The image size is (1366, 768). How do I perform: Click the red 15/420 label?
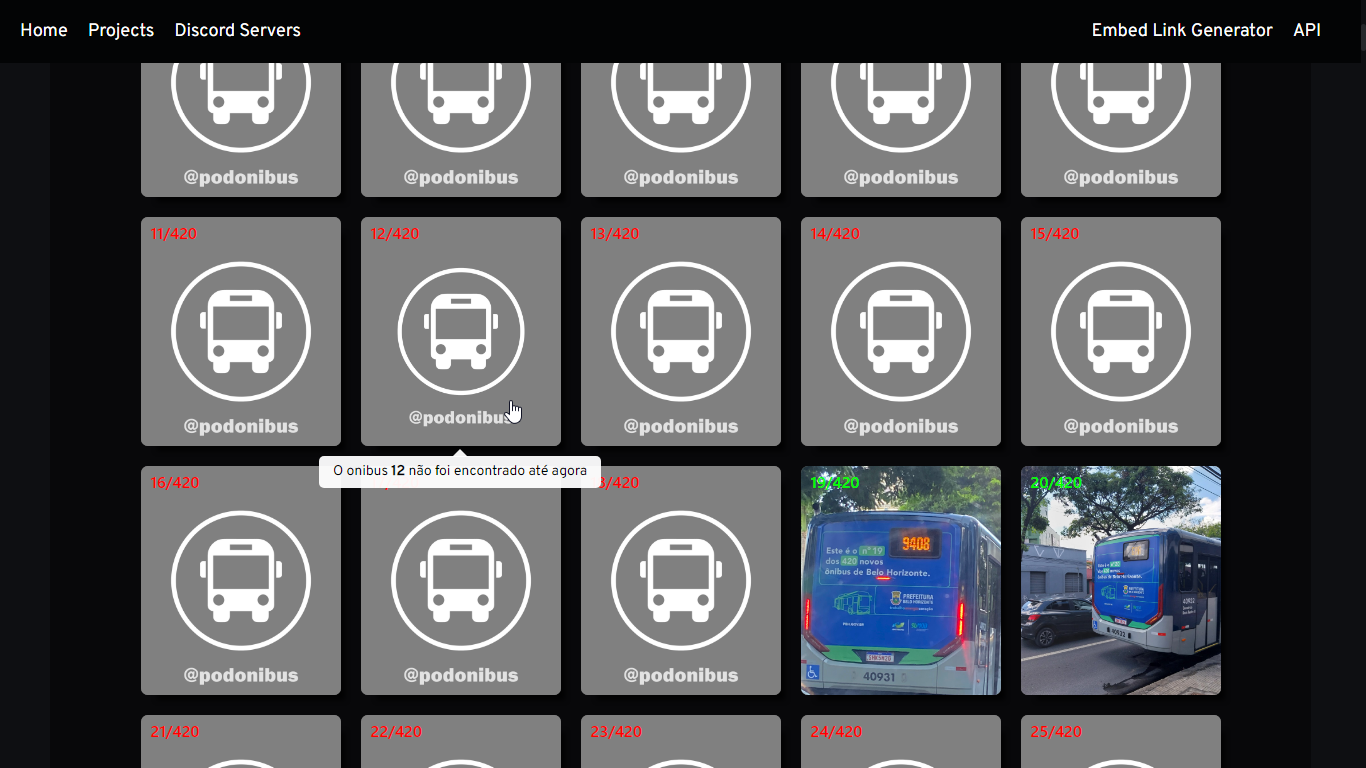[x=1054, y=234]
